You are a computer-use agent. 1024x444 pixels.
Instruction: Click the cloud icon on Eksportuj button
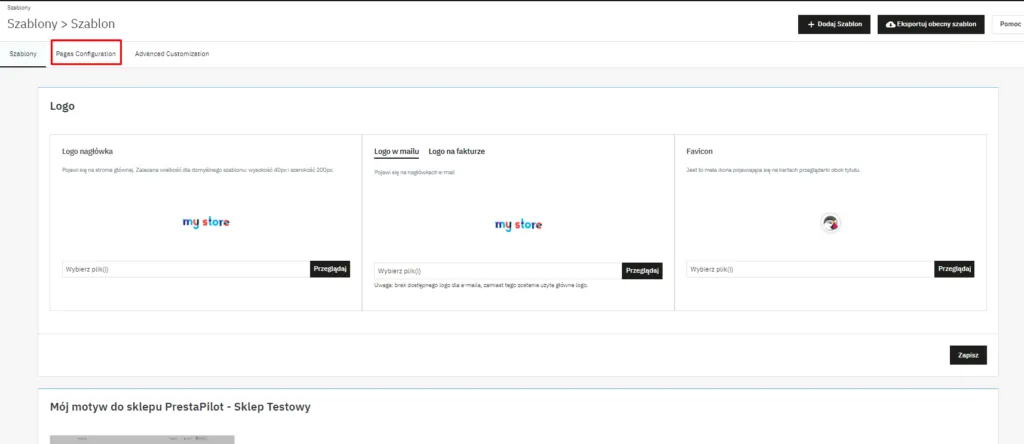tap(891, 24)
